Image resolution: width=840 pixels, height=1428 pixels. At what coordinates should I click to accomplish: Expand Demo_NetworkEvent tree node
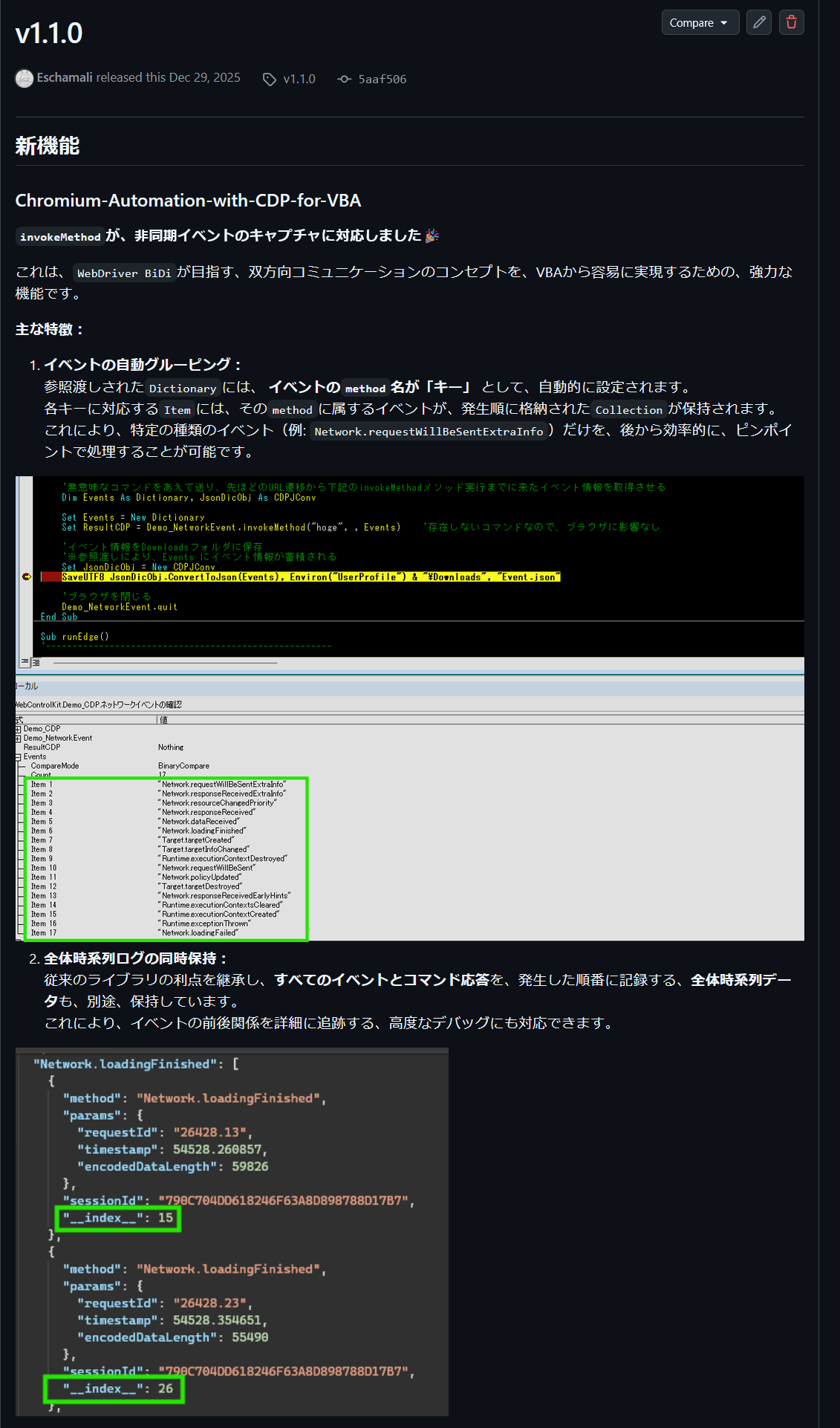click(x=19, y=738)
